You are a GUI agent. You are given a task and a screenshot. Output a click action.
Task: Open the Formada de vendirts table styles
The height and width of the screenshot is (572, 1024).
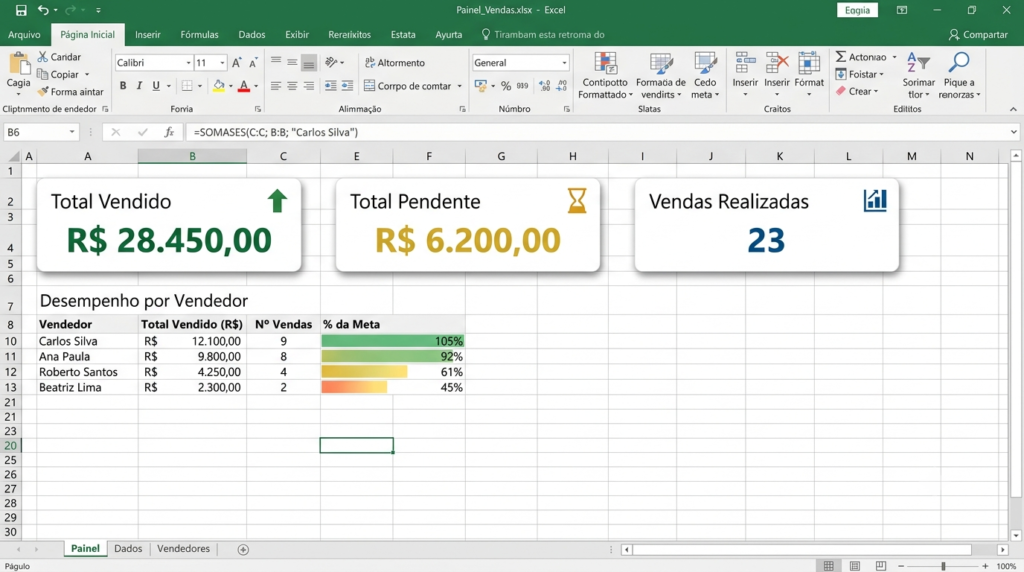tap(660, 76)
